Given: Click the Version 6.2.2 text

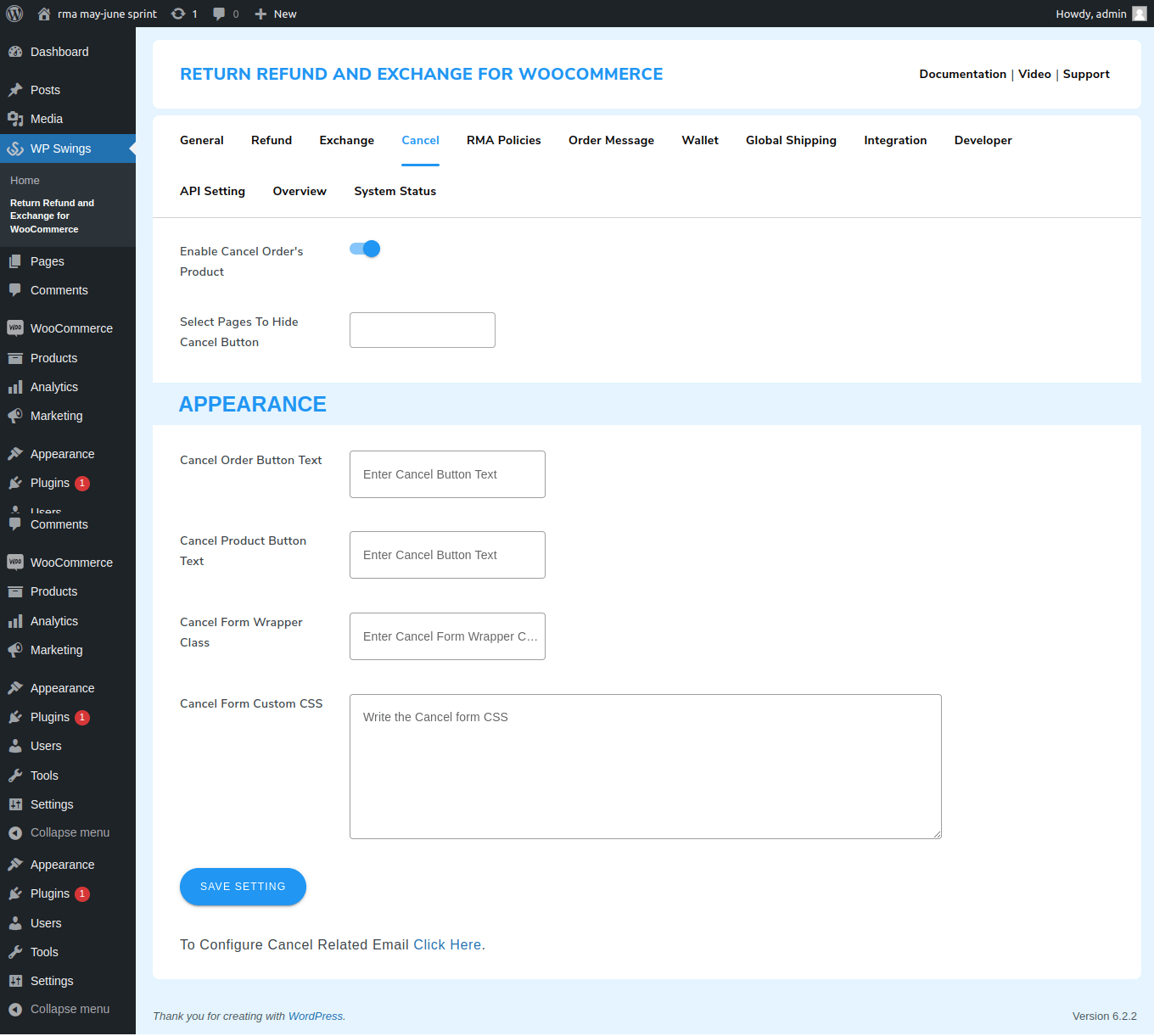Looking at the screenshot, I should coord(1105,1016).
